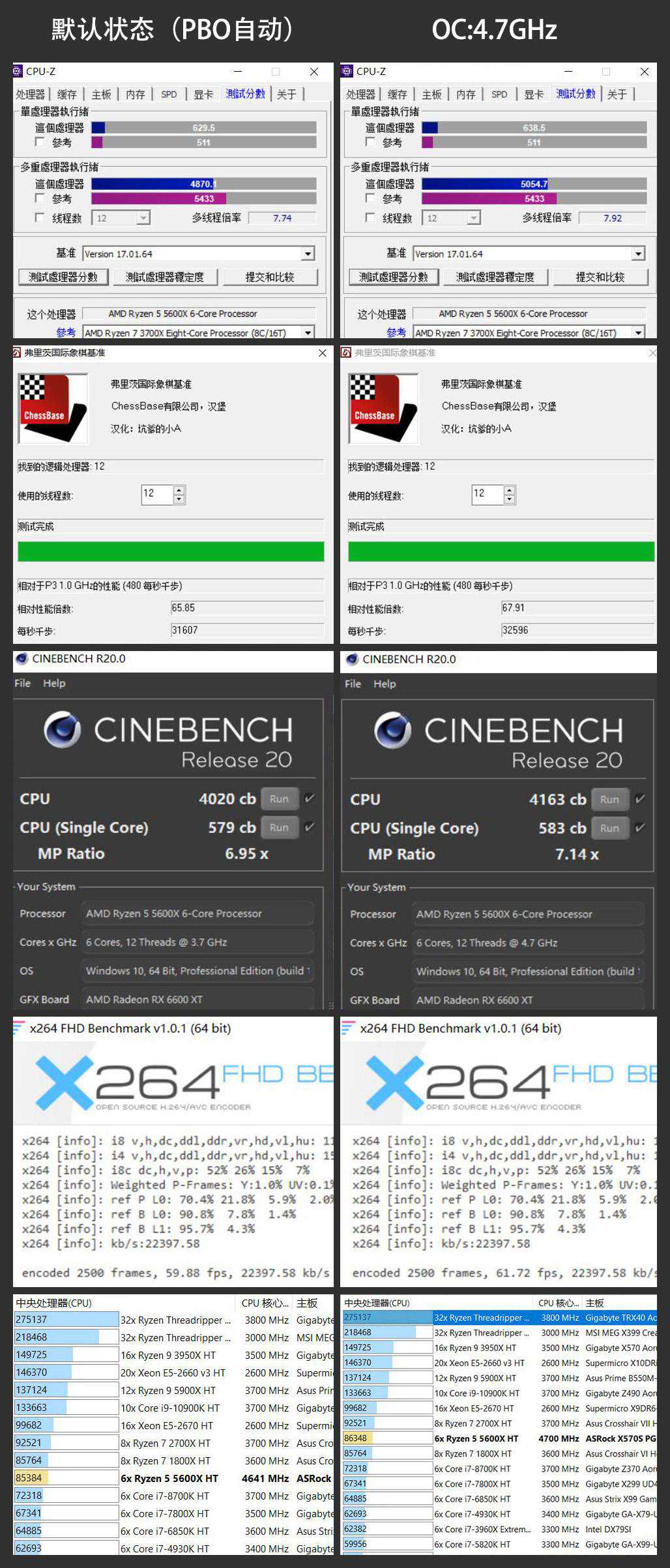Click Cinebench sphere logo in right window

pos(392,731)
